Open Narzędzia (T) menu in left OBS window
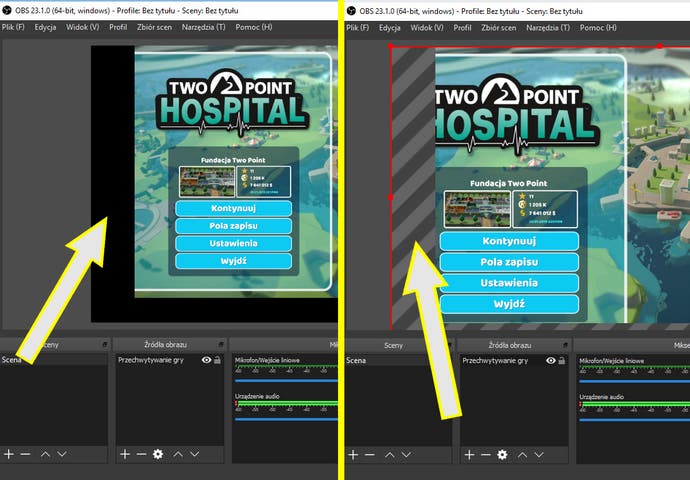The width and height of the screenshot is (690, 480). tap(204, 27)
